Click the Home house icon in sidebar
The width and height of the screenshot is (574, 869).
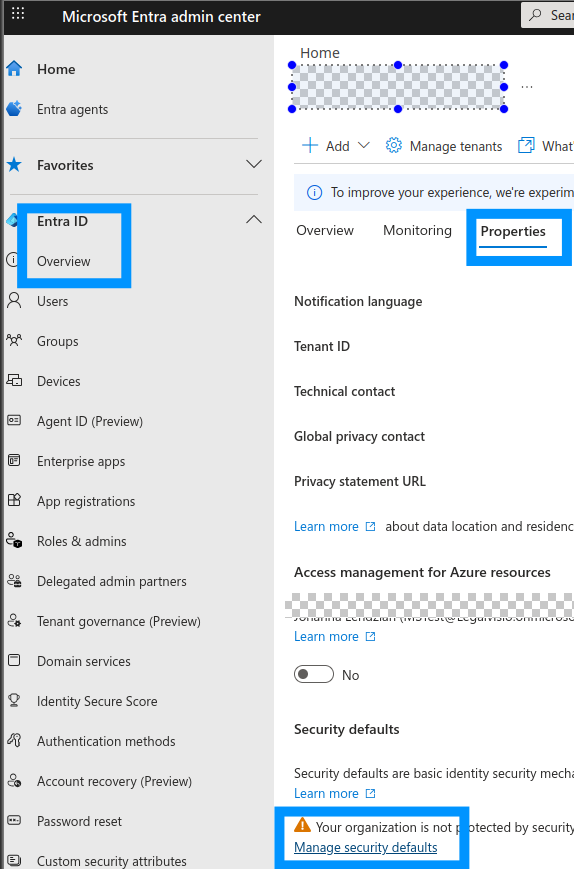point(14,69)
